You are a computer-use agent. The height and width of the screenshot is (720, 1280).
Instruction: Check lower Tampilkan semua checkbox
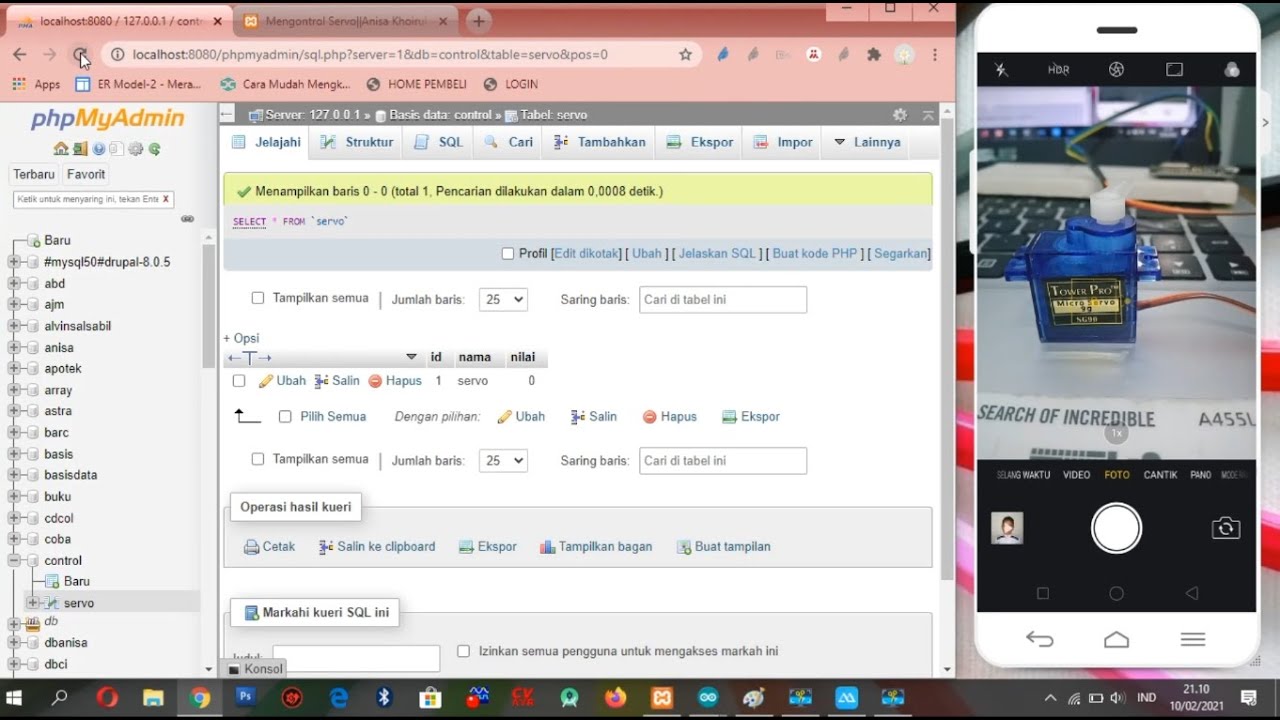pos(258,459)
